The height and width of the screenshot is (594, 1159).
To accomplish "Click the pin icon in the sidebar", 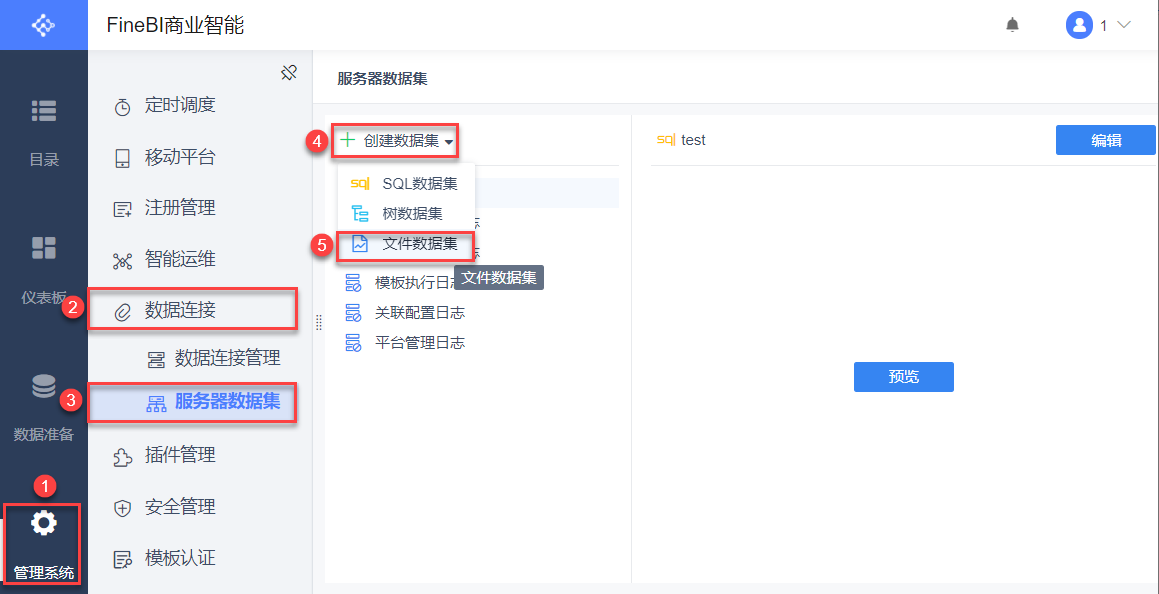I will (289, 73).
